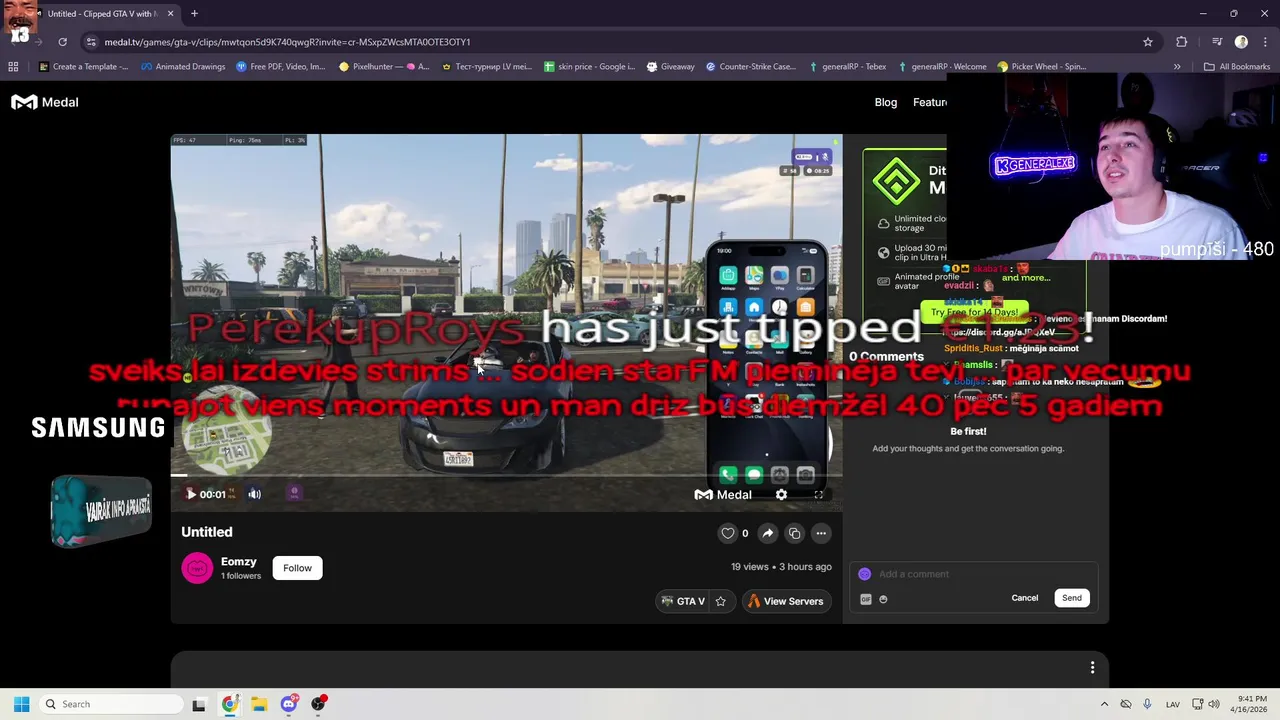Select the Untitled - Clipped GTA V tab
Image resolution: width=1280 pixels, height=720 pixels.
[102, 14]
